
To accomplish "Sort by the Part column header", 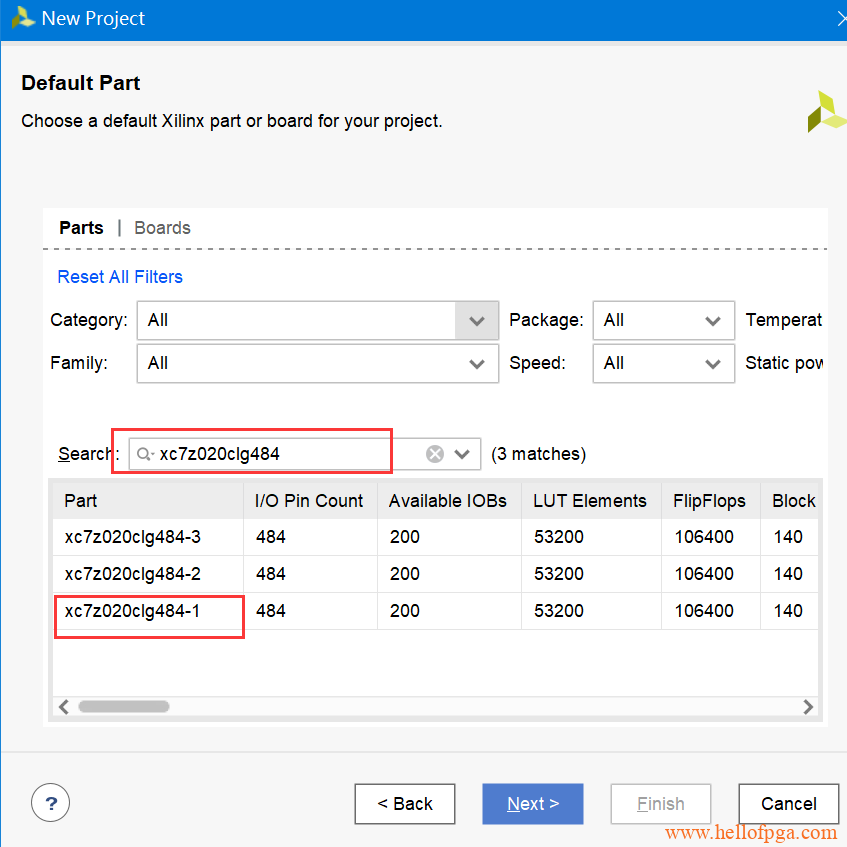I will (148, 501).
